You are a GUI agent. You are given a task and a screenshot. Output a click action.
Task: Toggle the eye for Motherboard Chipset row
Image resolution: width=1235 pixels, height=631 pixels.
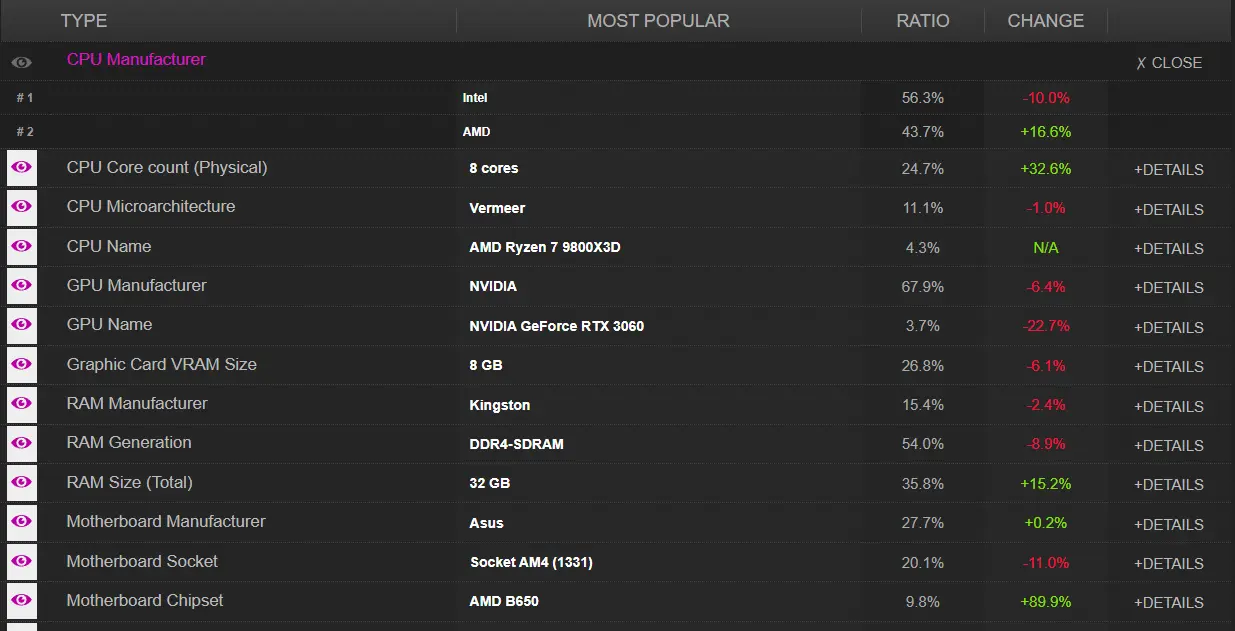(21, 601)
